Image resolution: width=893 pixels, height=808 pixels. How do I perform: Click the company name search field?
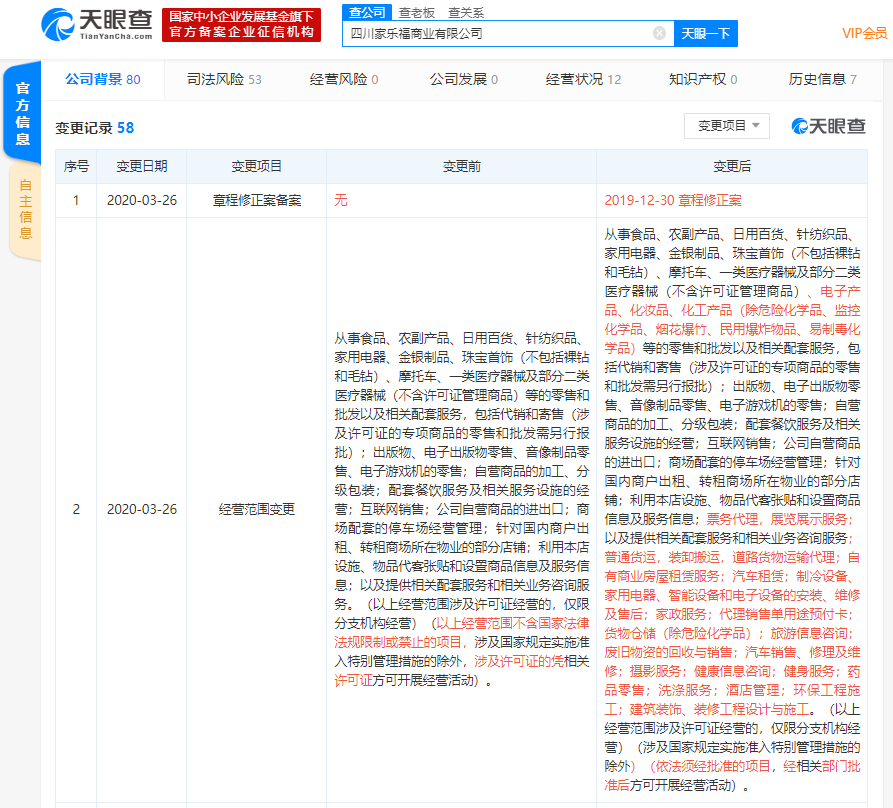click(x=500, y=33)
